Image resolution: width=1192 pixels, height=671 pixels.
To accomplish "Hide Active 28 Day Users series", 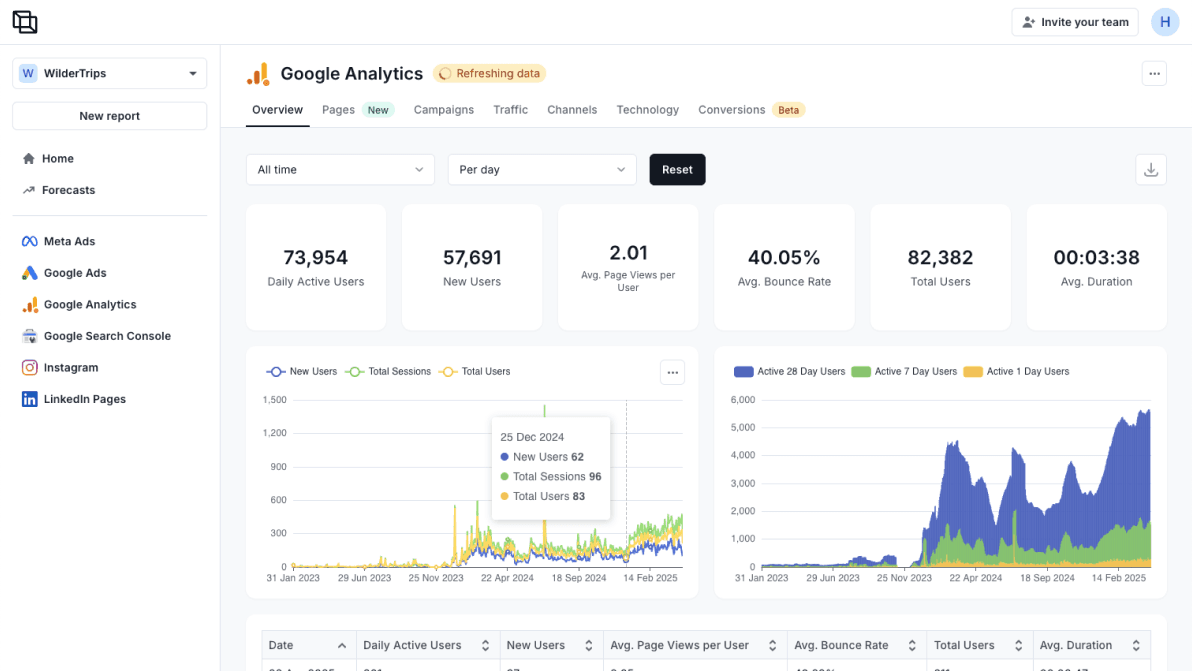I will (x=789, y=372).
